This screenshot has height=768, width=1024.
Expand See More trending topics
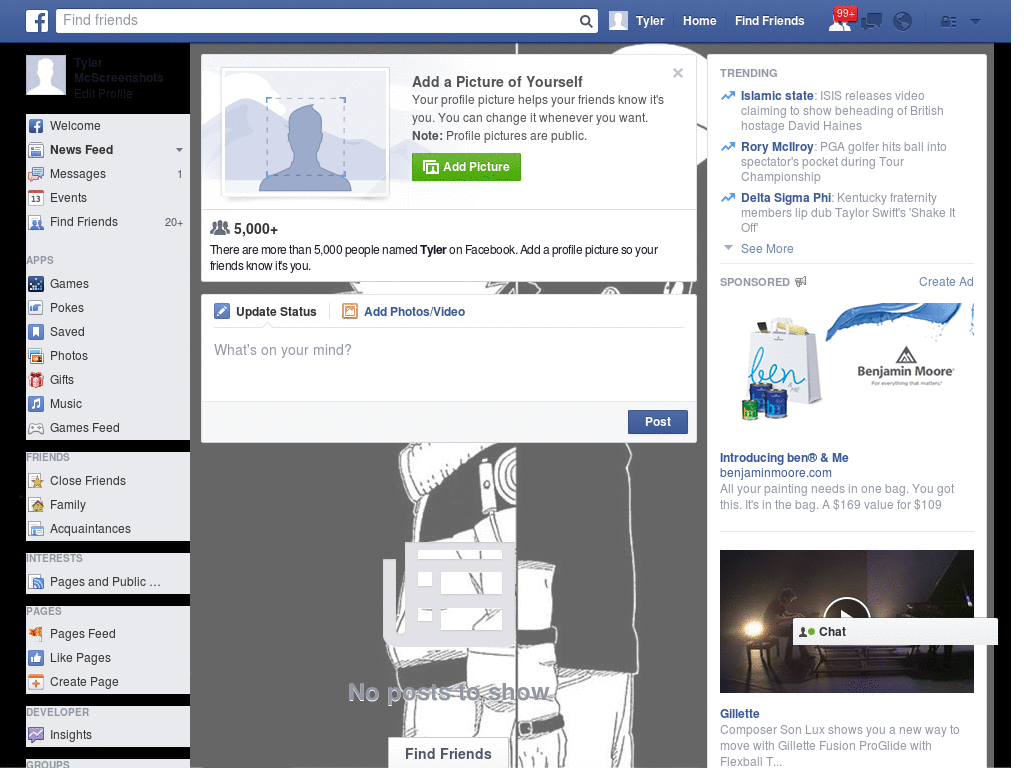[x=767, y=249]
